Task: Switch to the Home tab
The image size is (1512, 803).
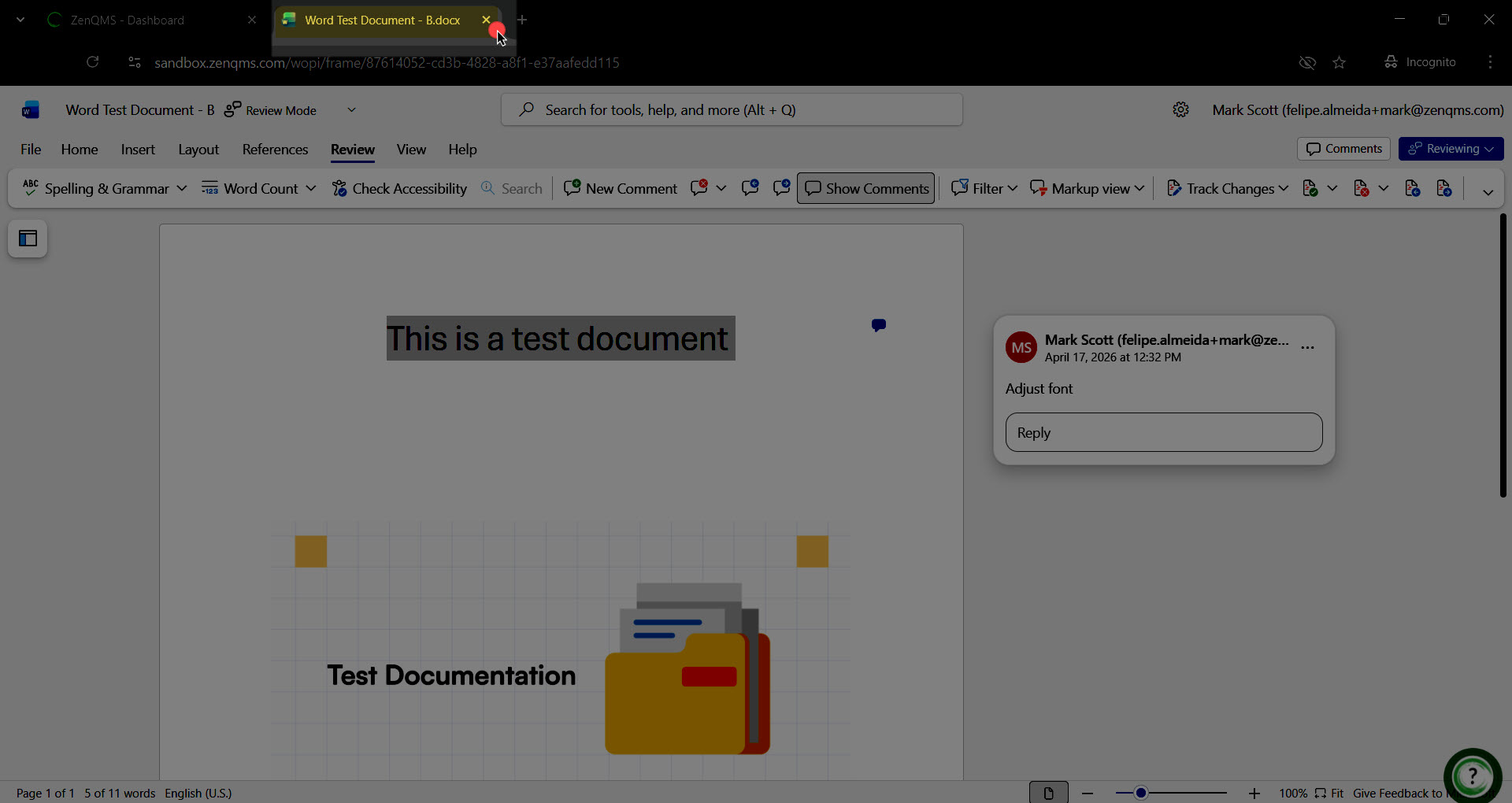Action: [80, 149]
